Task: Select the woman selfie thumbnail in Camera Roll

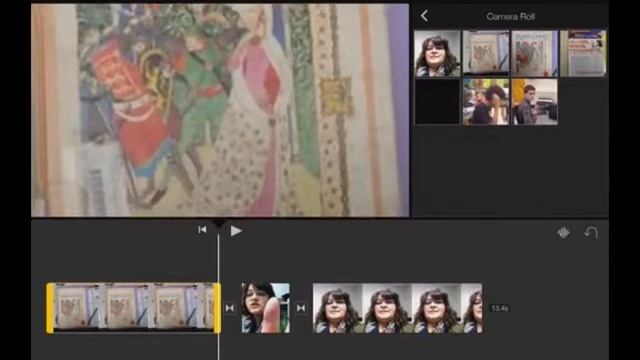Action: point(437,53)
